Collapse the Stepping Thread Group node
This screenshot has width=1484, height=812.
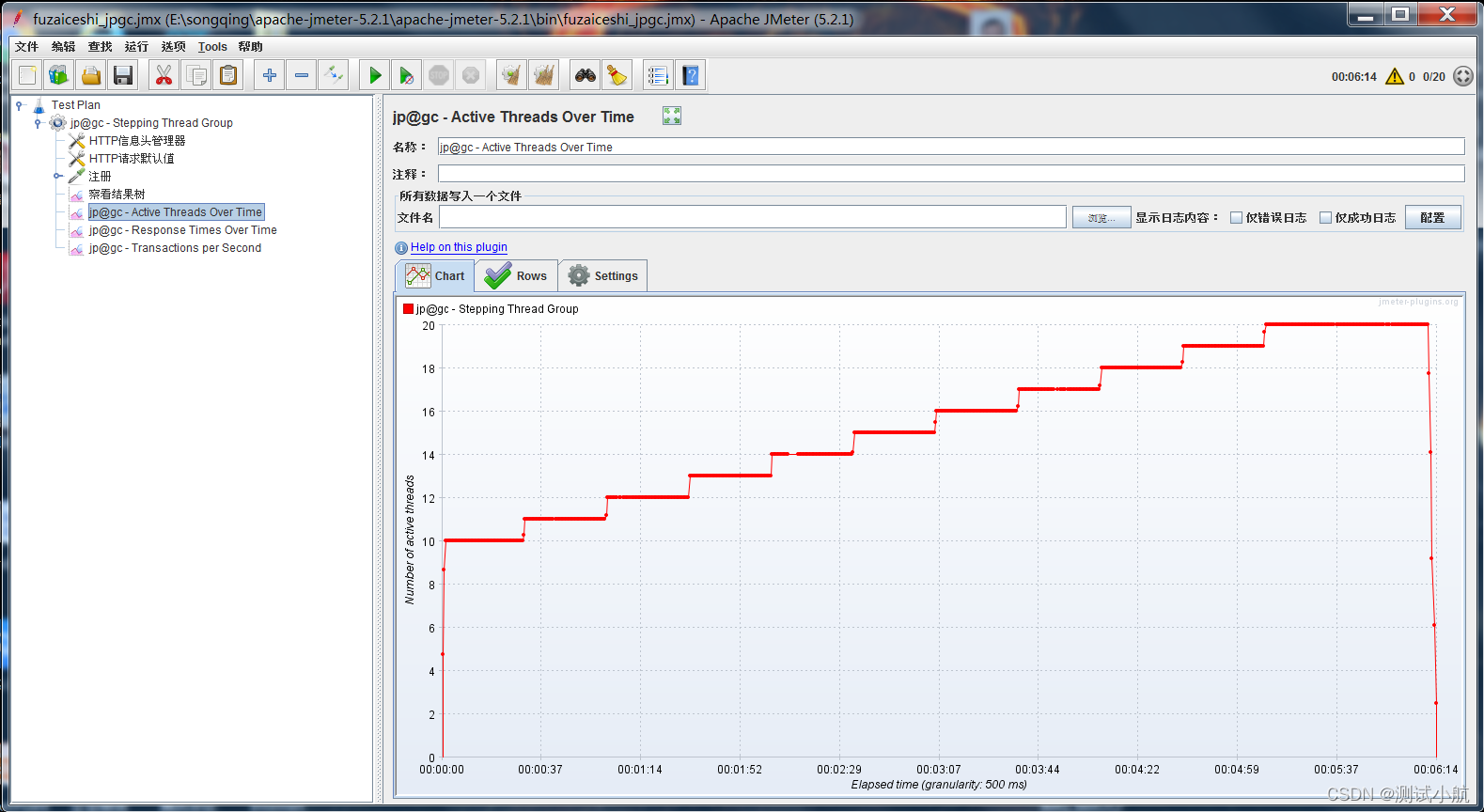(38, 123)
